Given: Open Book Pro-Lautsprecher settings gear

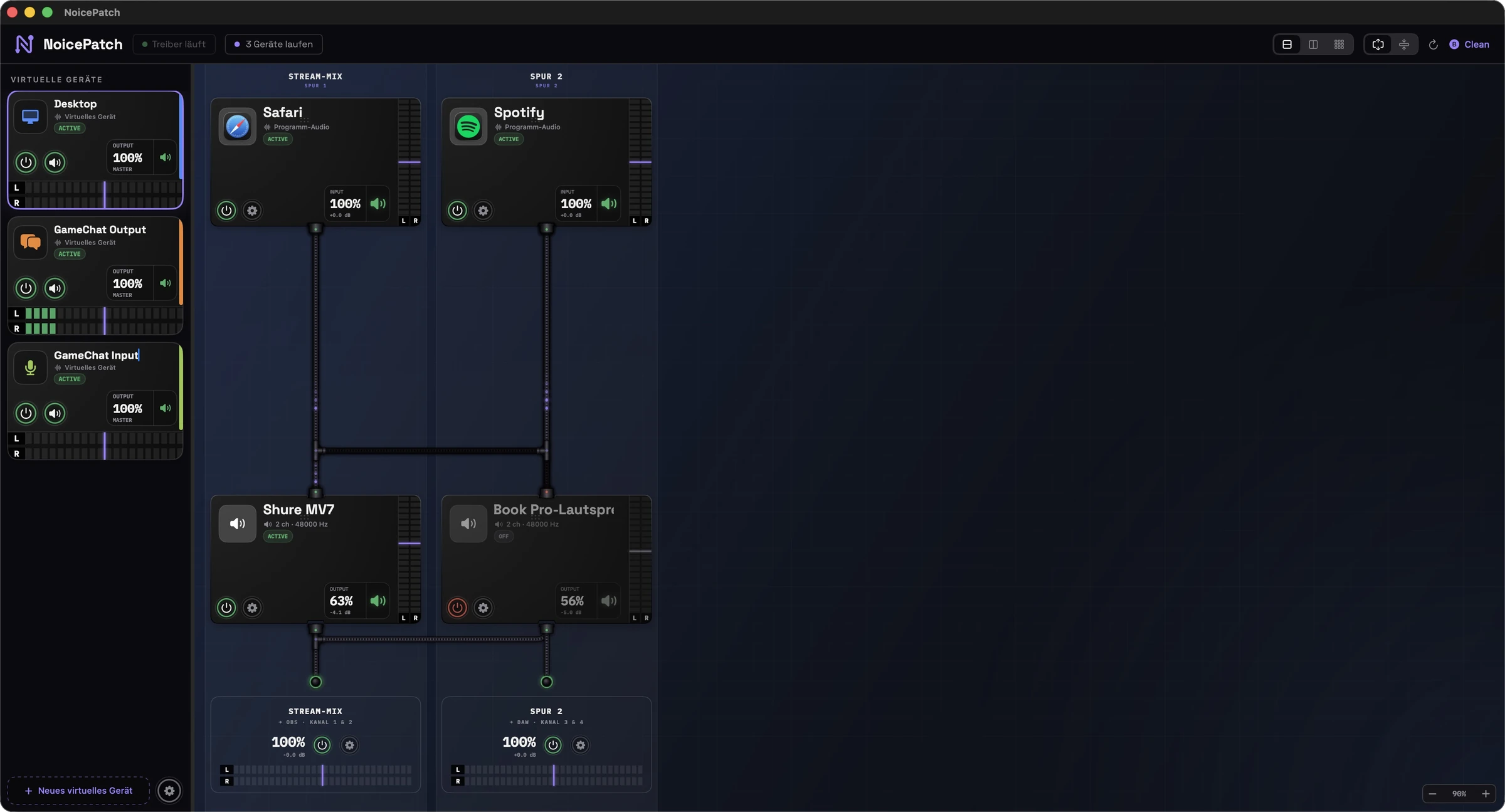Looking at the screenshot, I should click(x=483, y=608).
